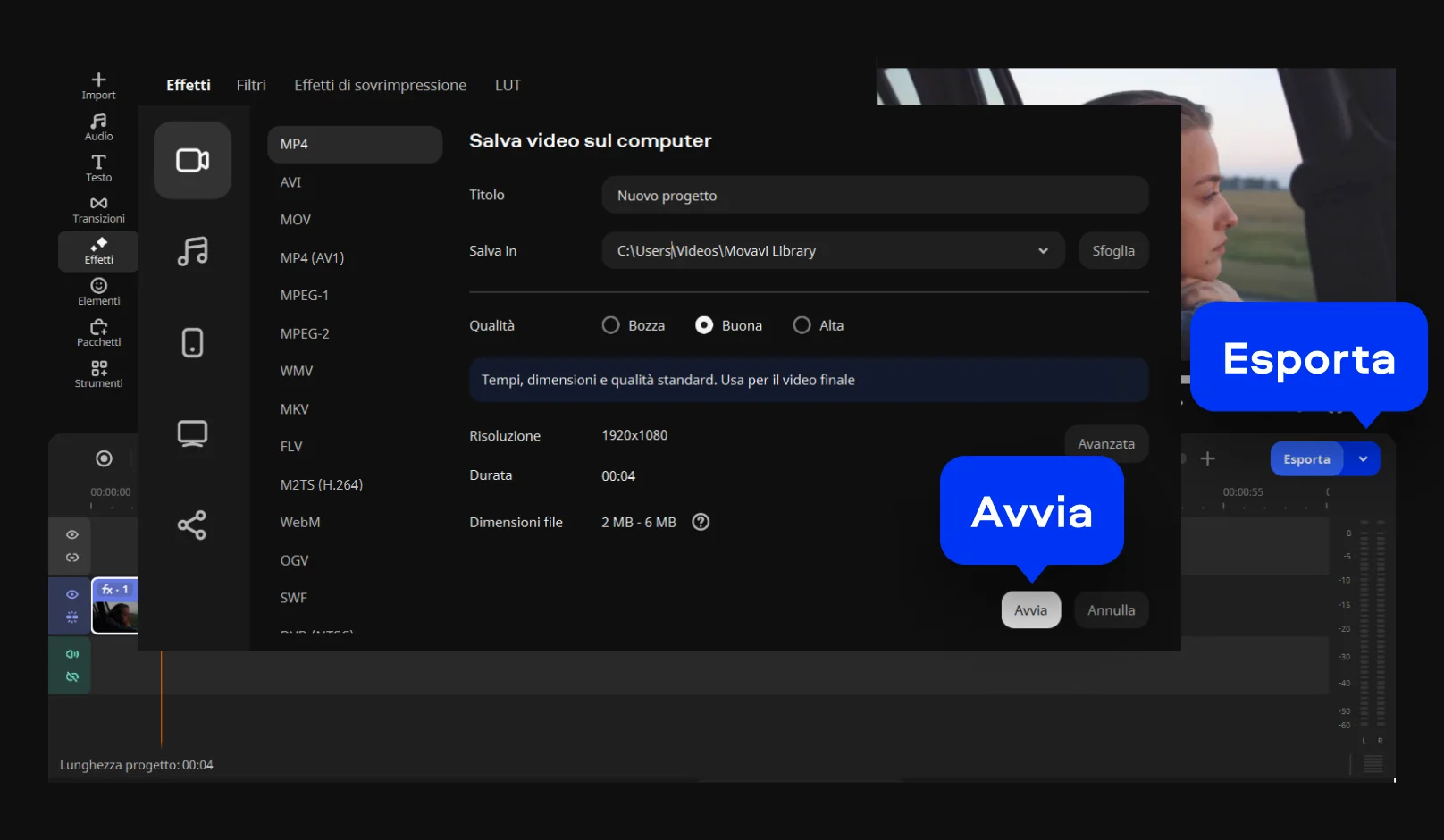The height and width of the screenshot is (840, 1444).
Task: Choose the audio export category icon
Action: tap(192, 252)
